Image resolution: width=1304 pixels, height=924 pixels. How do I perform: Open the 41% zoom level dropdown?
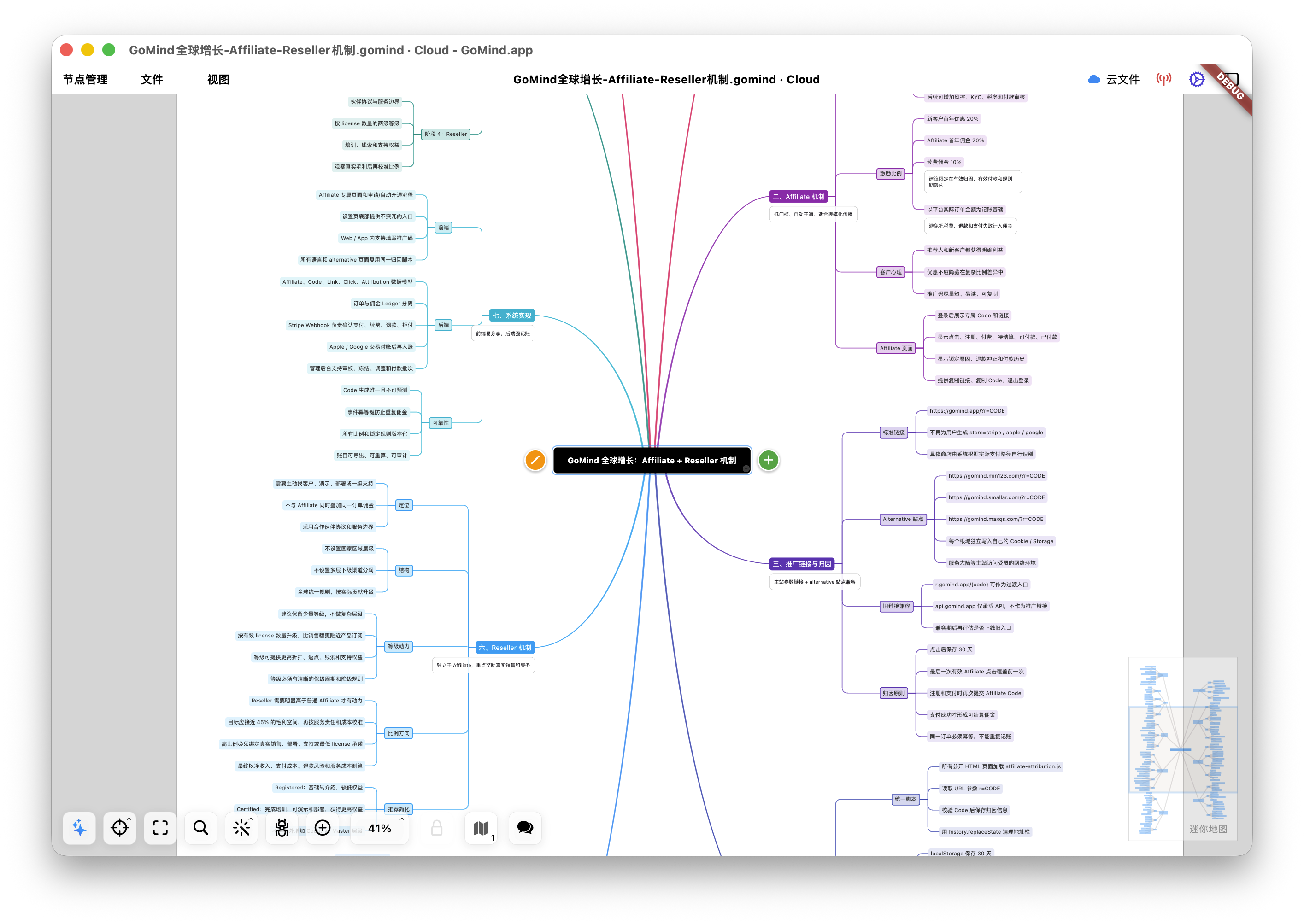[x=380, y=828]
